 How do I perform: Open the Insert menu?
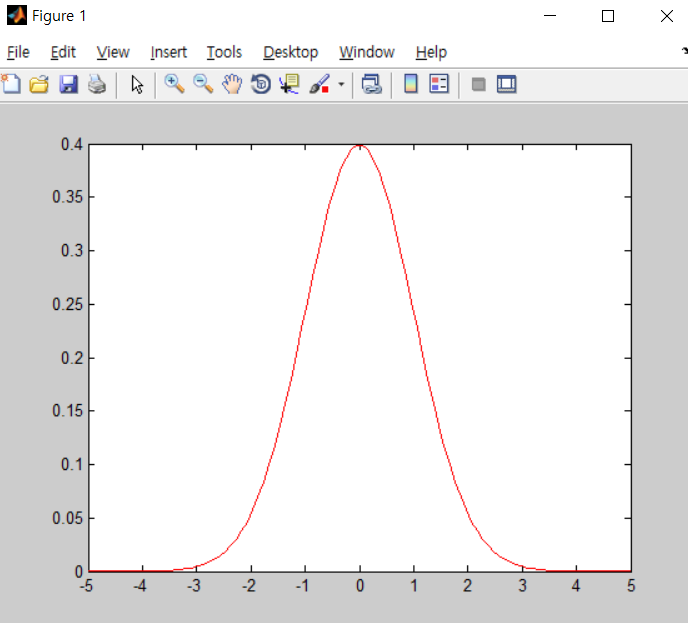point(168,52)
